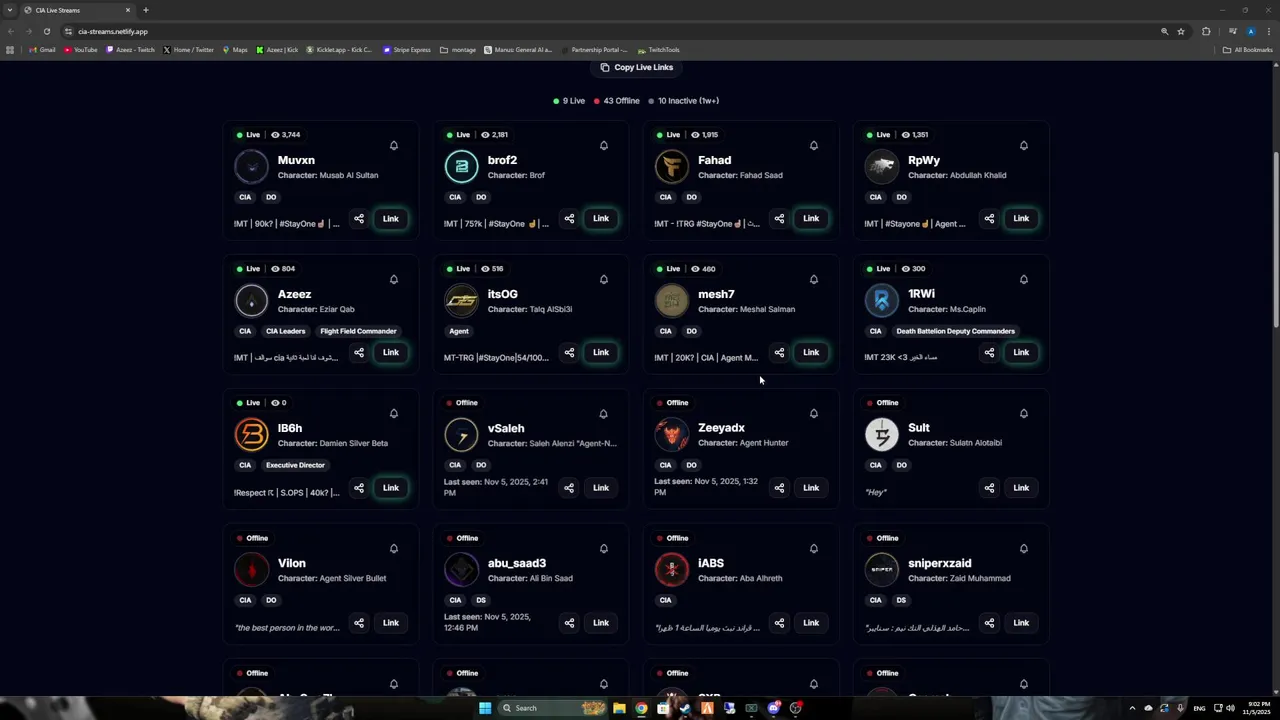Click Zeeyadx notification bell
Screen dimensions: 1280x720
[814, 414]
